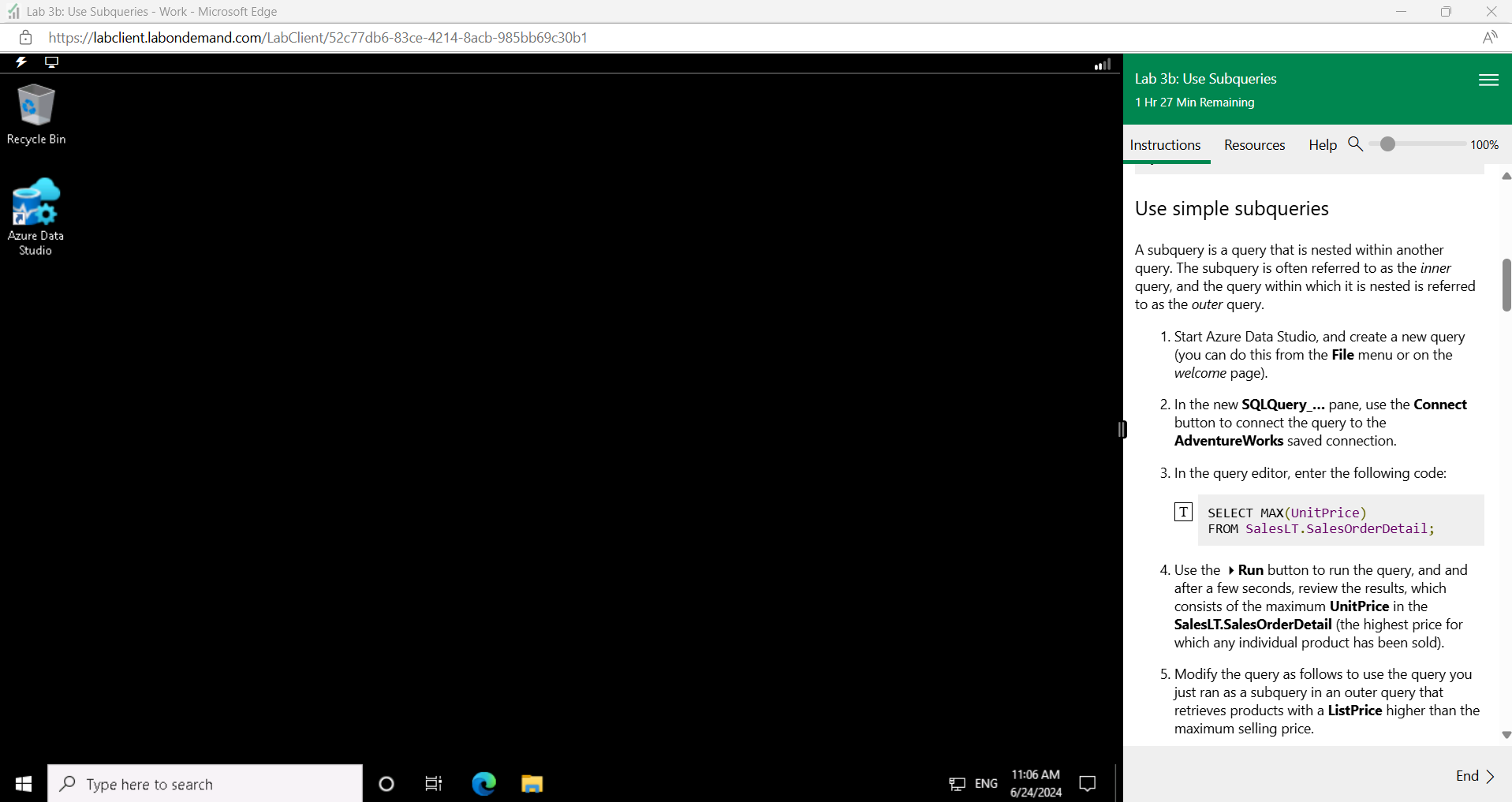The height and width of the screenshot is (802, 1512).
Task: Click the bold SQLQuery_... text in step 2
Action: click(1283, 405)
